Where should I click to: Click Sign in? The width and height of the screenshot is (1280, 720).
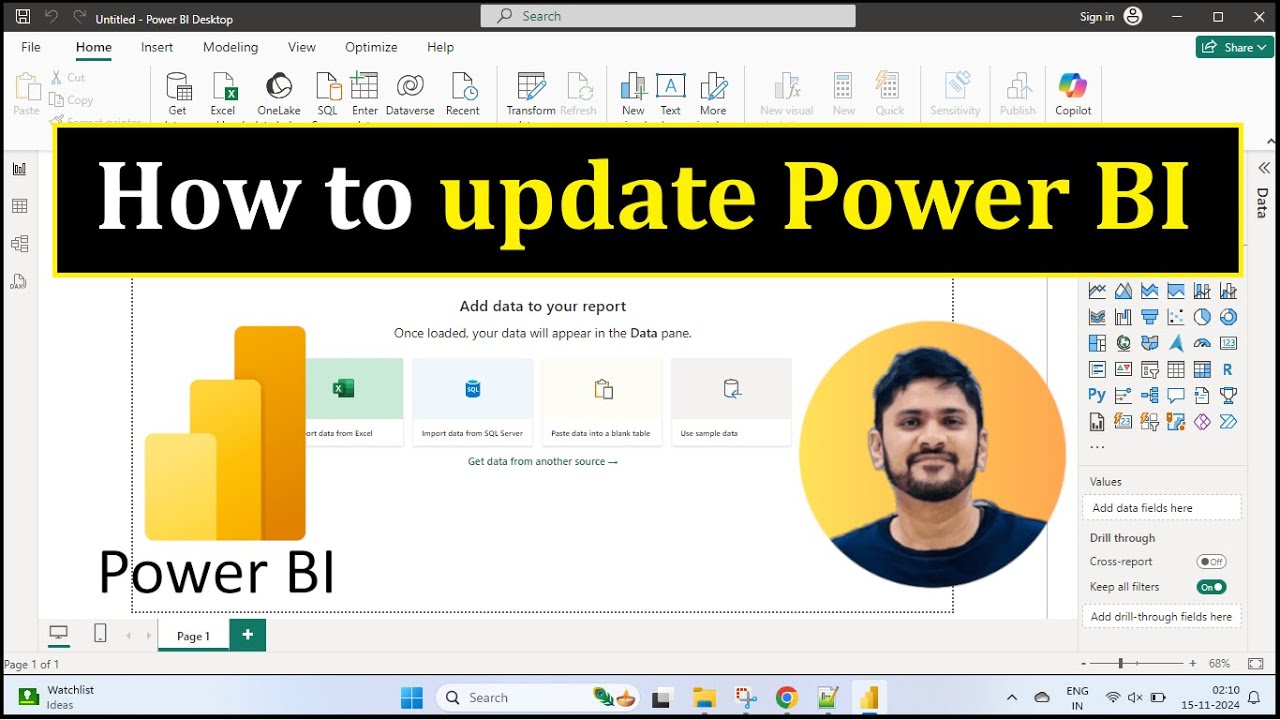pyautogui.click(x=1097, y=17)
